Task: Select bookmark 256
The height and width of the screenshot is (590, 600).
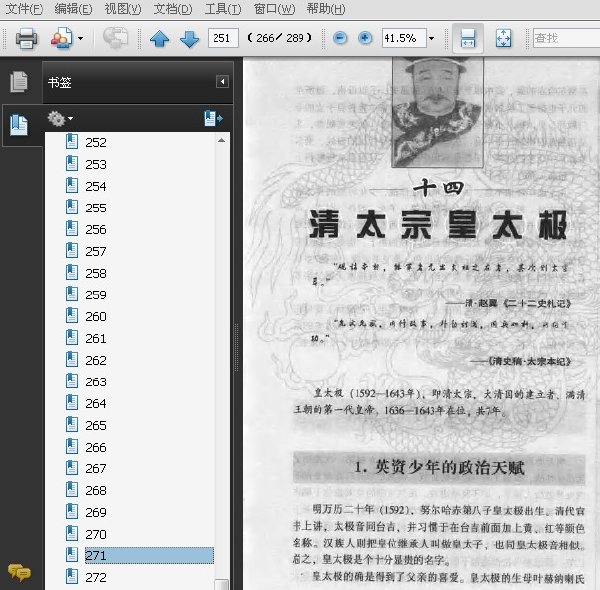Action: pos(96,230)
